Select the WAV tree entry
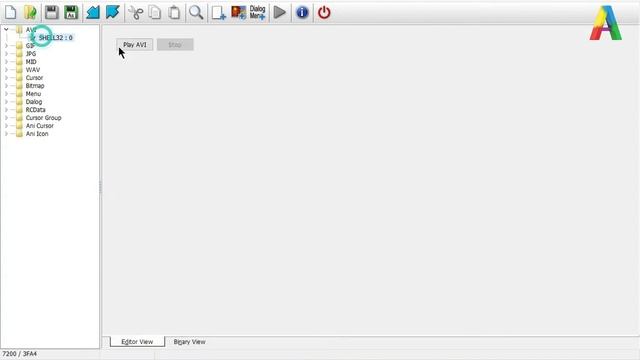640x360 pixels. click(x=33, y=70)
